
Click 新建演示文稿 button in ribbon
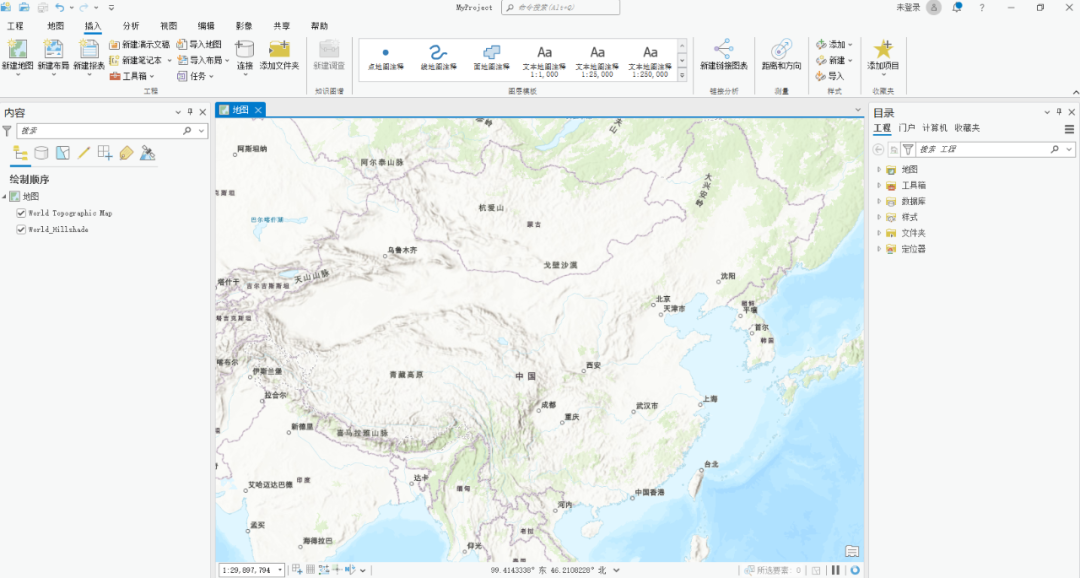coord(139,45)
